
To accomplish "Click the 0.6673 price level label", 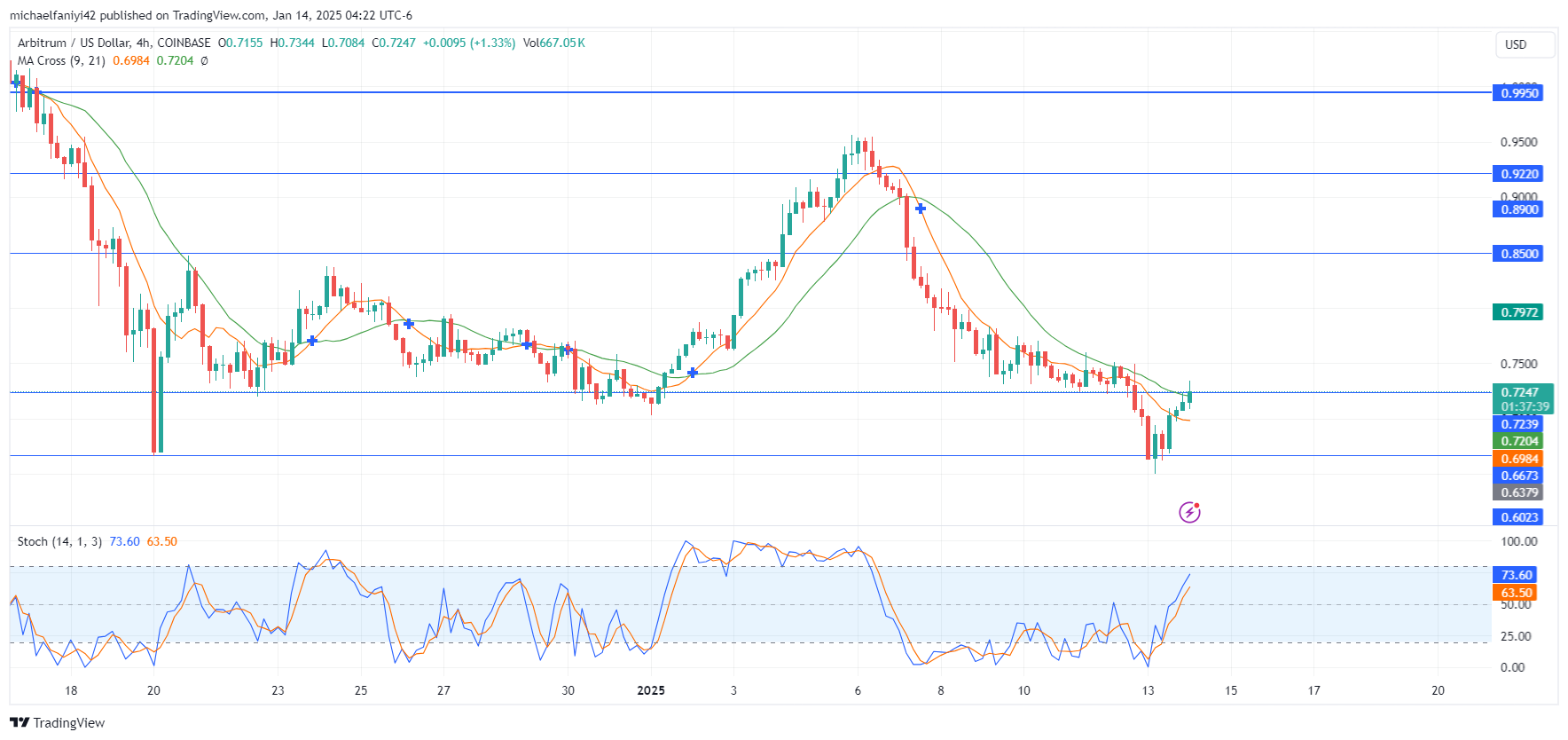I will click(x=1518, y=476).
